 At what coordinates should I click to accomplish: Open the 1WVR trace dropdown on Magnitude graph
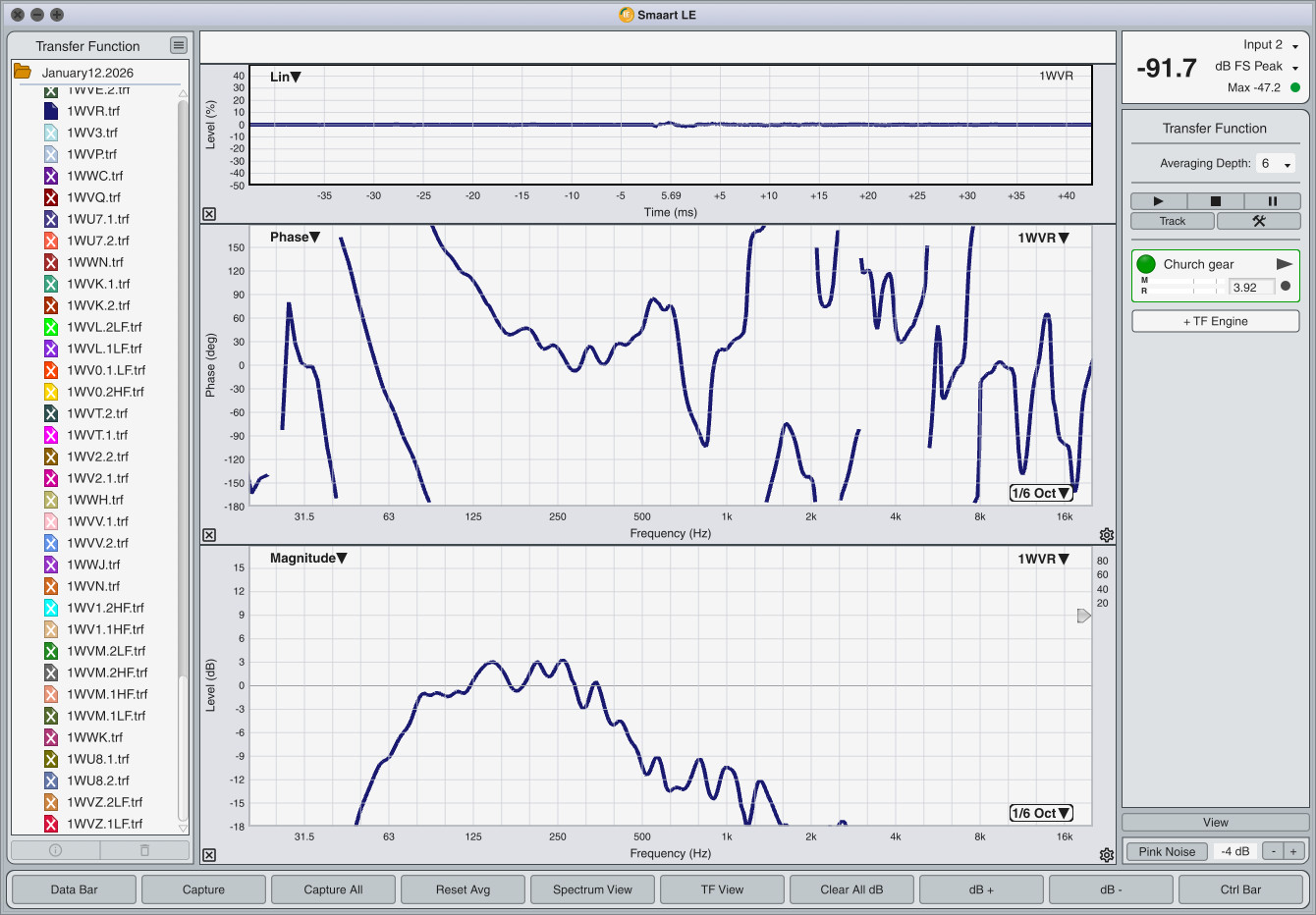1043,559
